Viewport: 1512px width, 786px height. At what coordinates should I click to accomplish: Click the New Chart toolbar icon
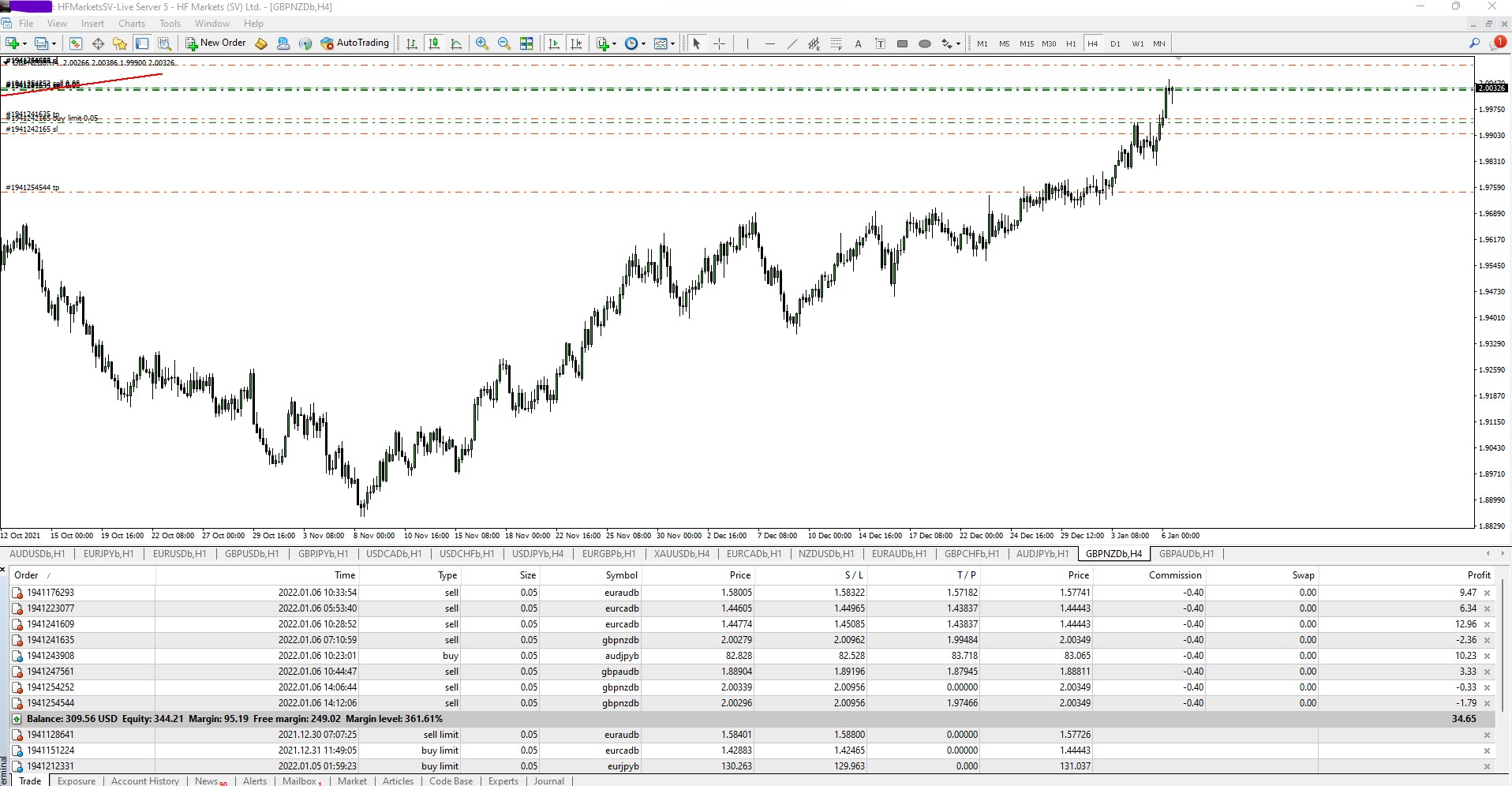[13, 43]
